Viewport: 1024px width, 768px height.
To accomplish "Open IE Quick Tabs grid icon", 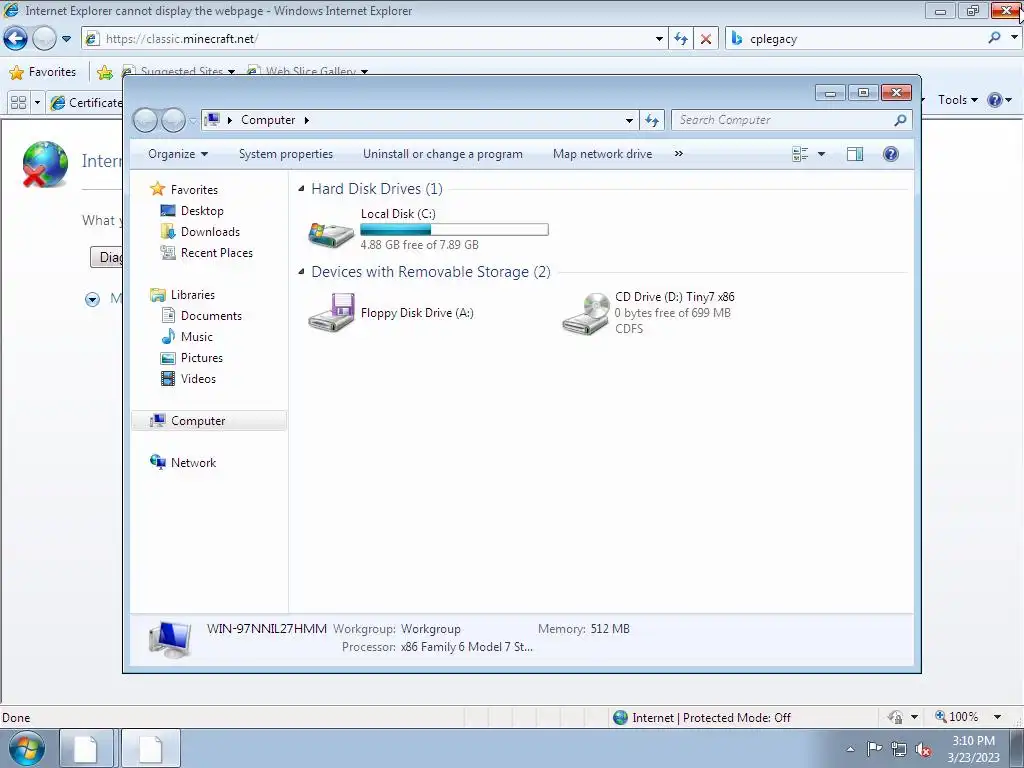I will tap(19, 103).
